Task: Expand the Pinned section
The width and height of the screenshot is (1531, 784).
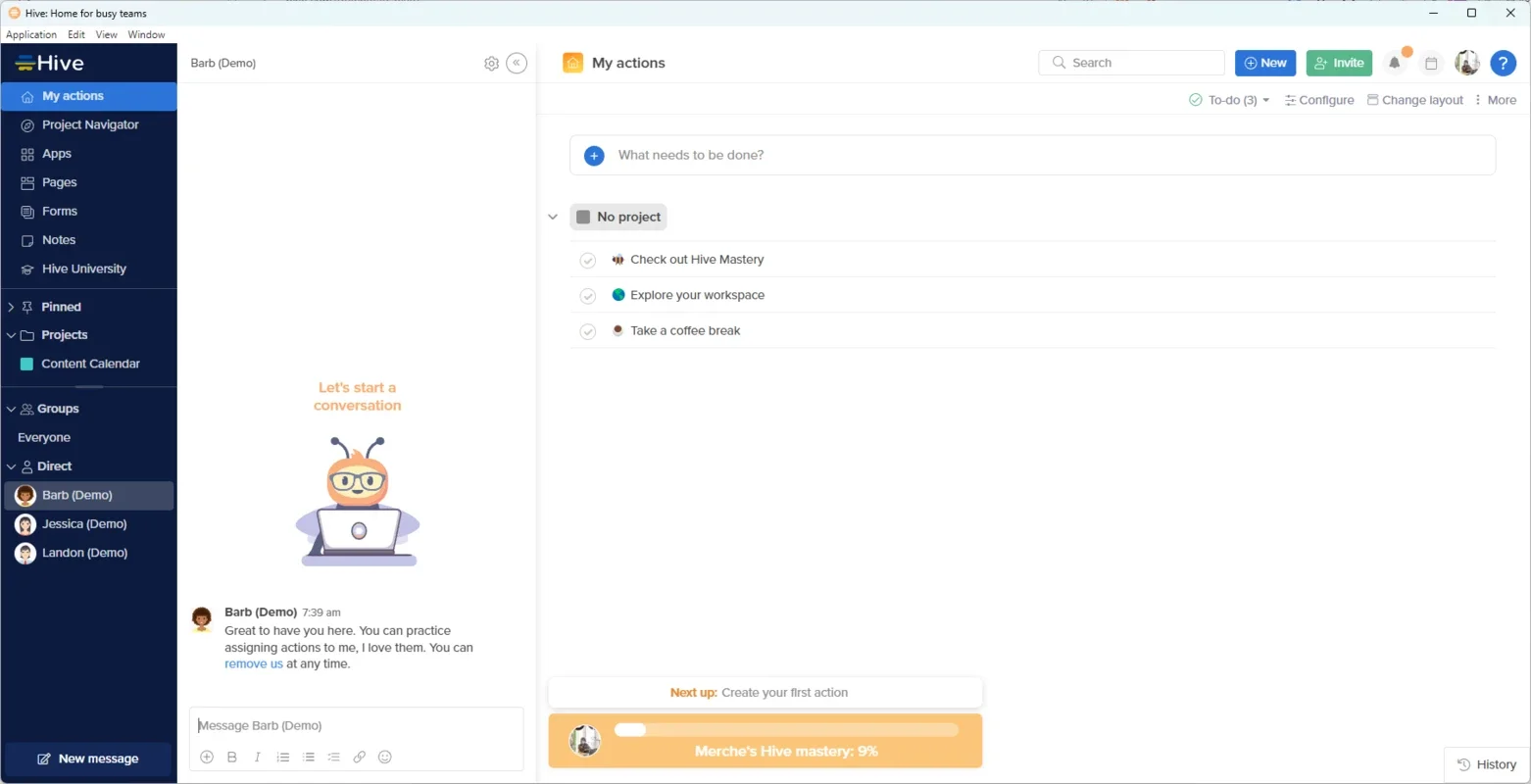Action: coord(11,307)
